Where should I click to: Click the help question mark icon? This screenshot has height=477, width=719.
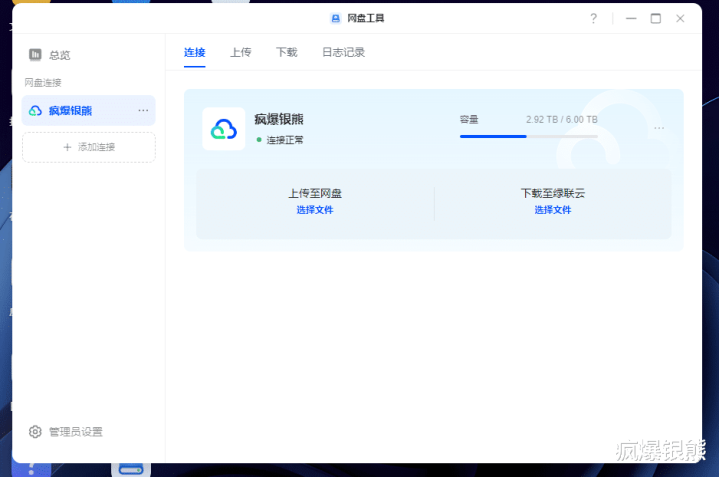pos(593,18)
